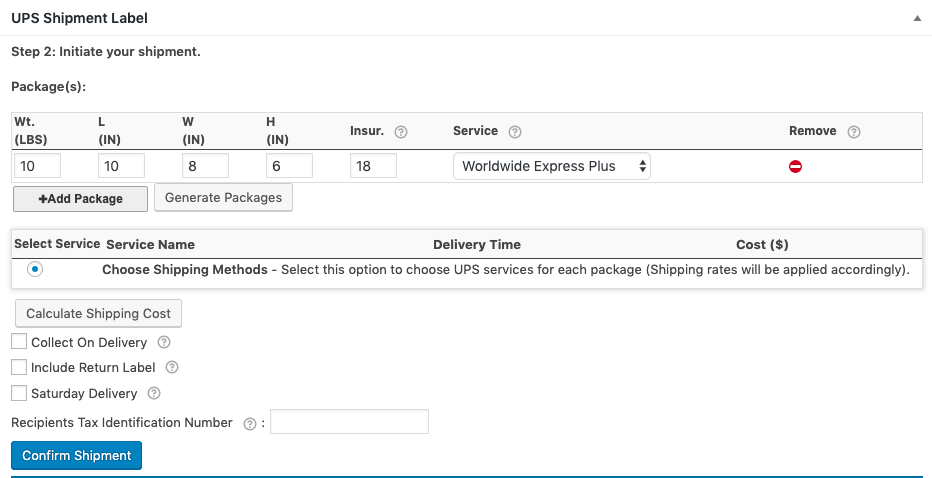Click the UPS Shipment Label panel title
The image size is (932, 478).
(80, 18)
